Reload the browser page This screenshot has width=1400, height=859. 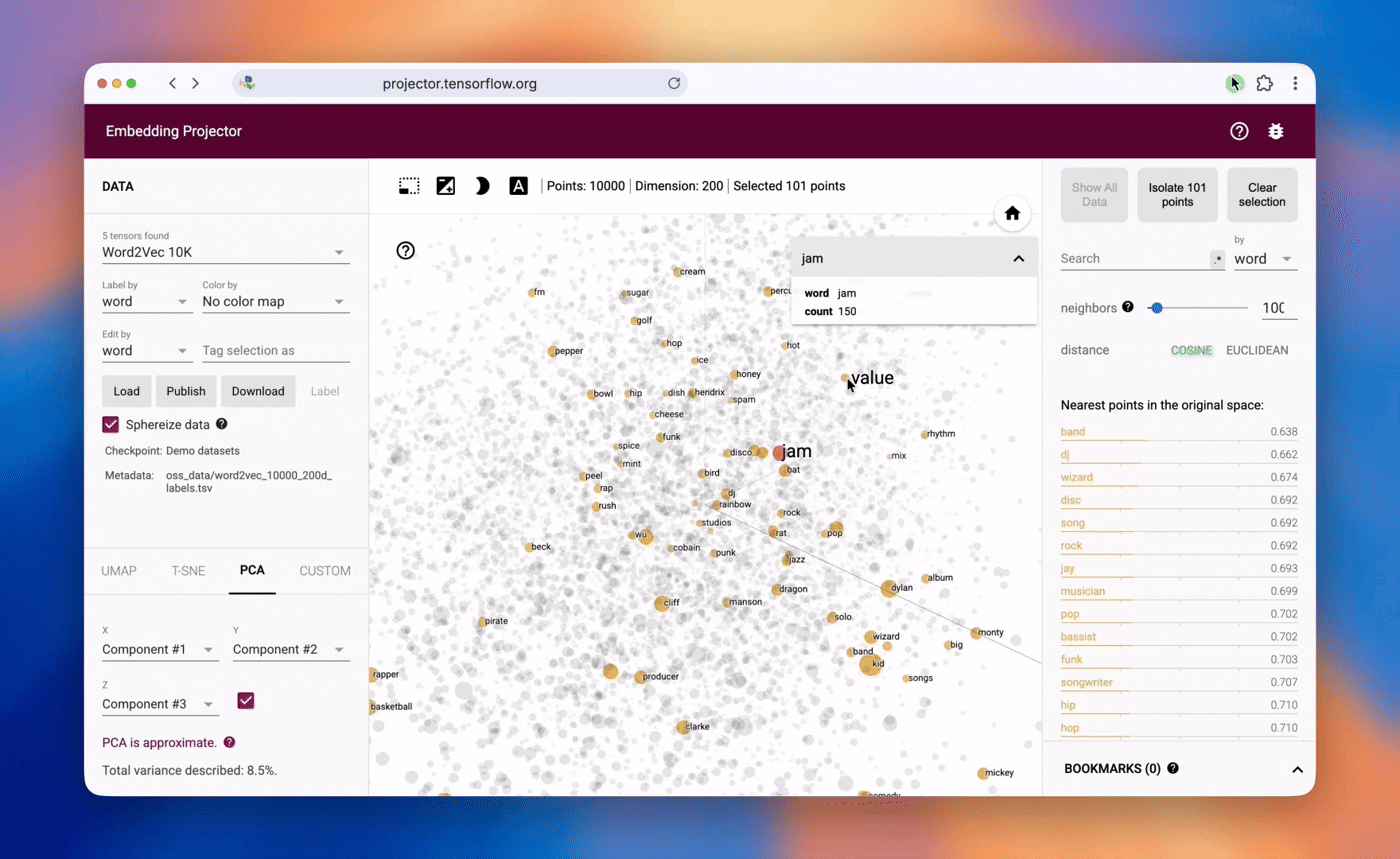pyautogui.click(x=674, y=84)
